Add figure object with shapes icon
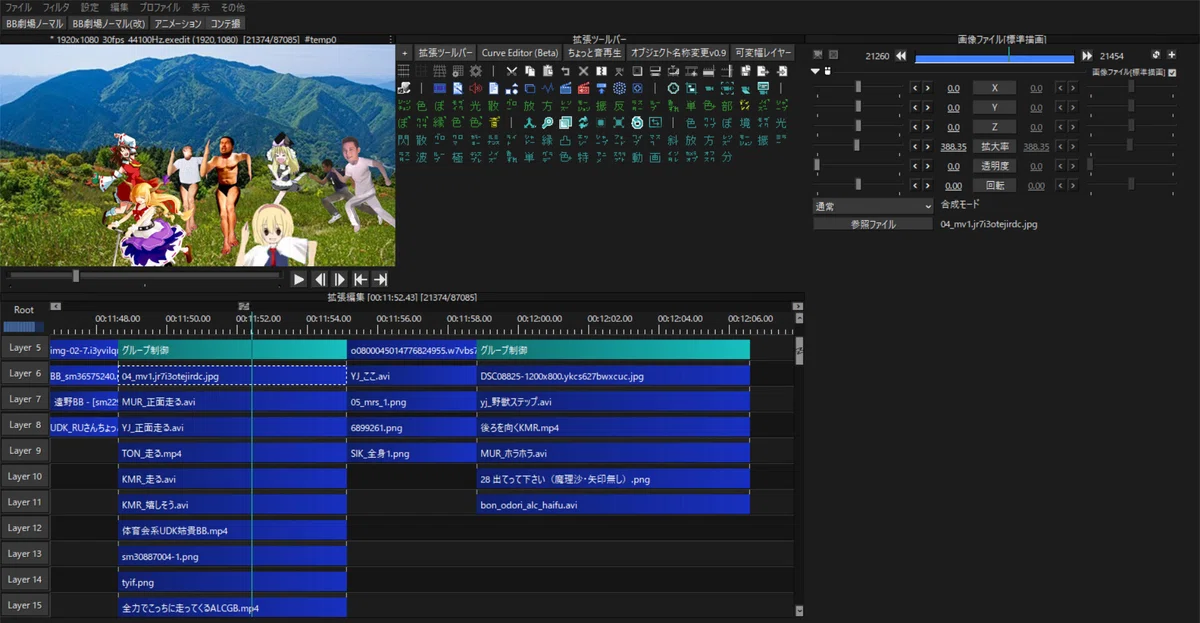The width and height of the screenshot is (1200, 623). click(512, 88)
